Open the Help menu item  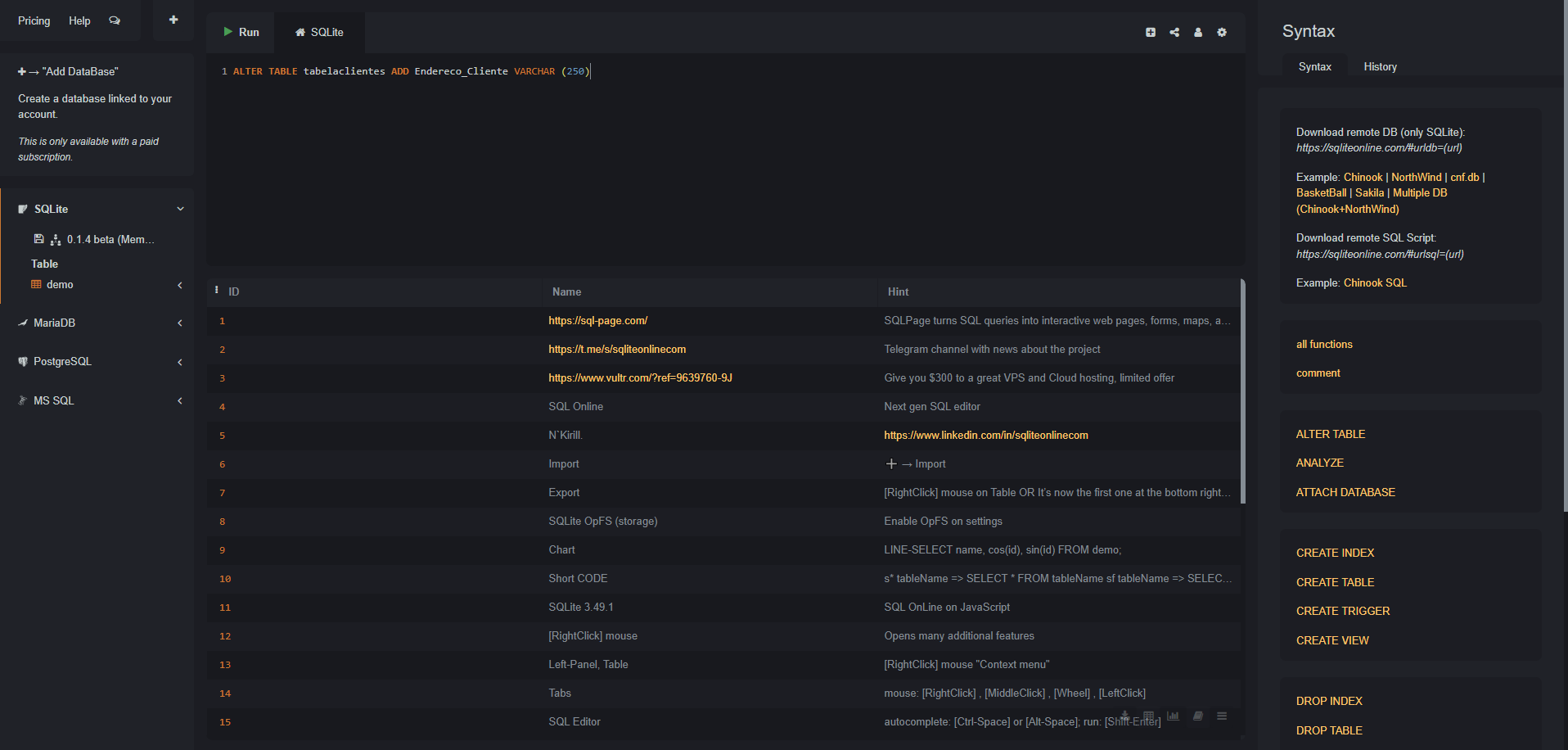coord(79,20)
